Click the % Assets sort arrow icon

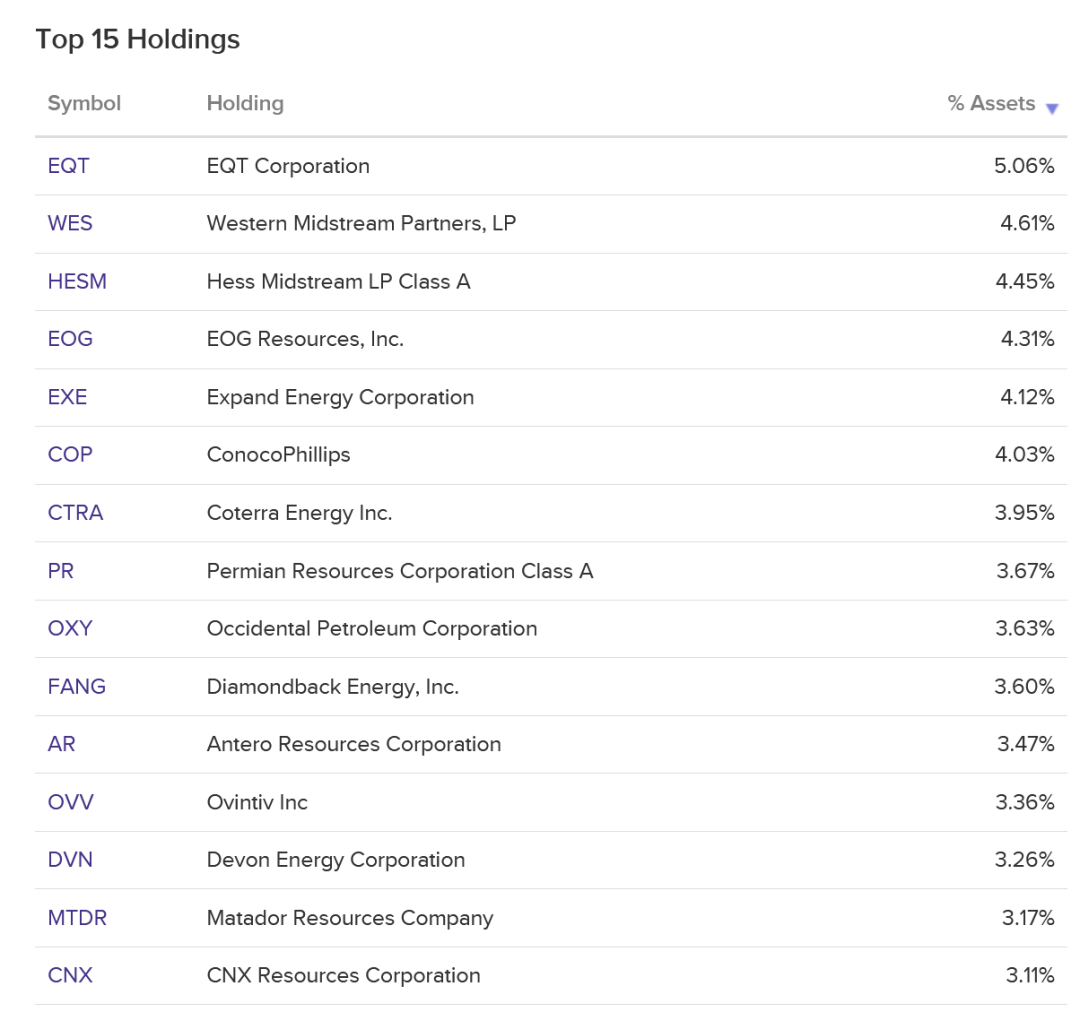click(1052, 109)
